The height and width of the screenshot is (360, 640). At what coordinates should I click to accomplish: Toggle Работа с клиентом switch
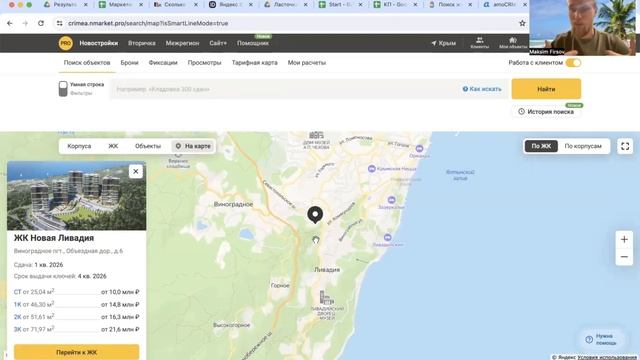[x=573, y=63]
